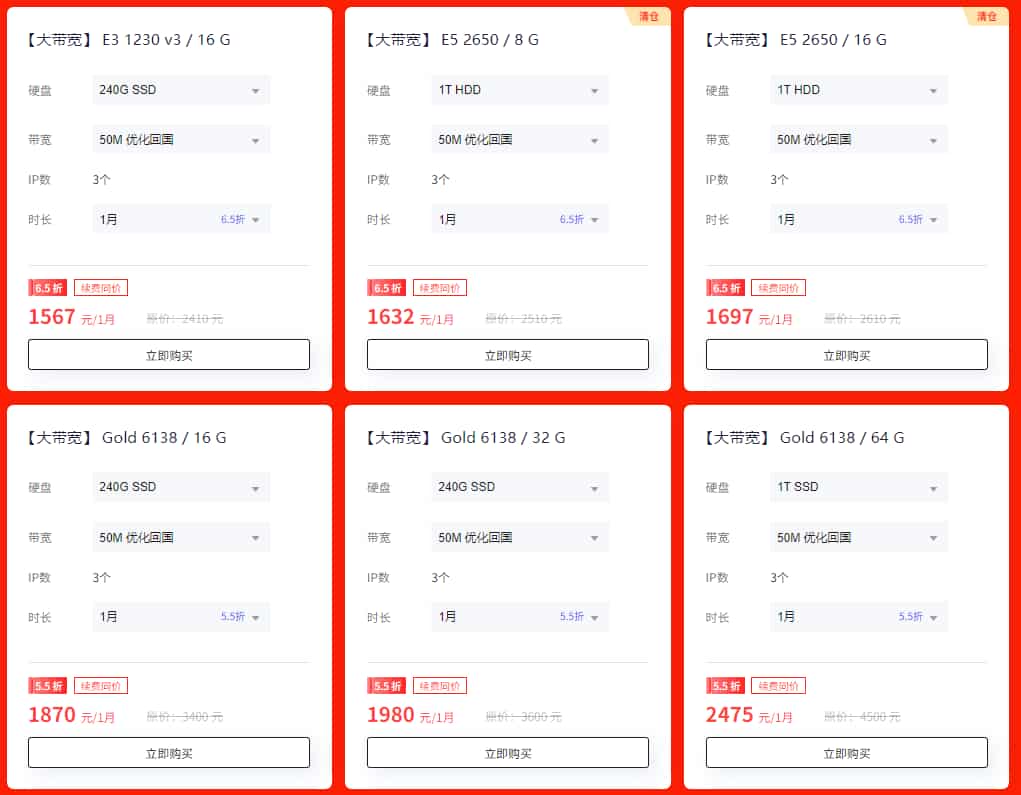Open 硬盘 dropdown on E5 2650 / 16 G card
Viewport: 1021px width, 795px height.
(858, 90)
